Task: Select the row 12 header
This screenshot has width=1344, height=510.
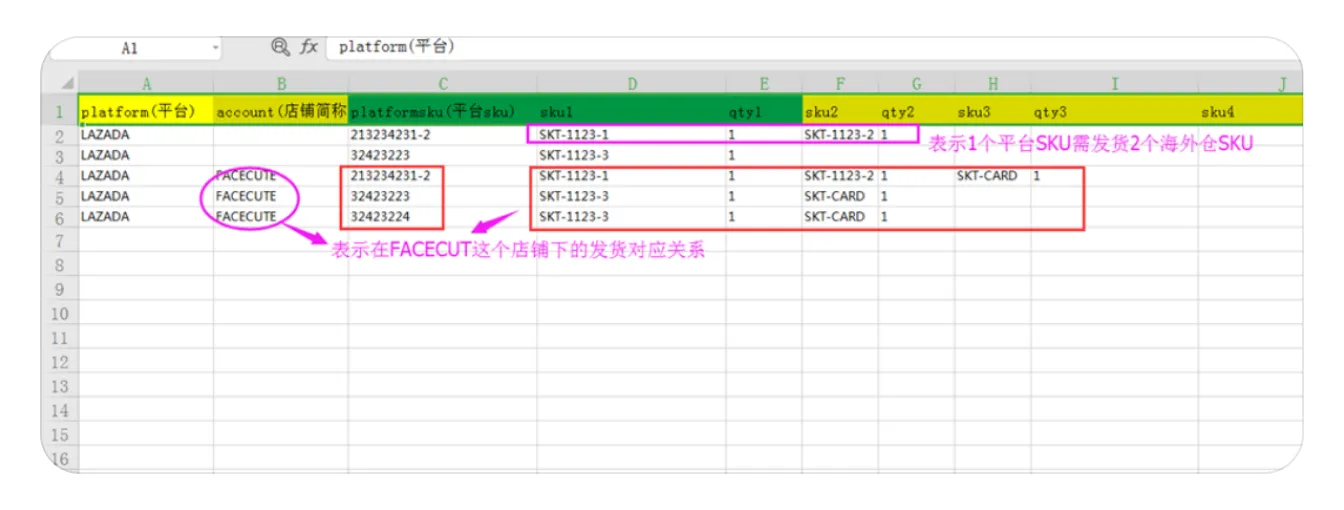Action: pos(60,362)
